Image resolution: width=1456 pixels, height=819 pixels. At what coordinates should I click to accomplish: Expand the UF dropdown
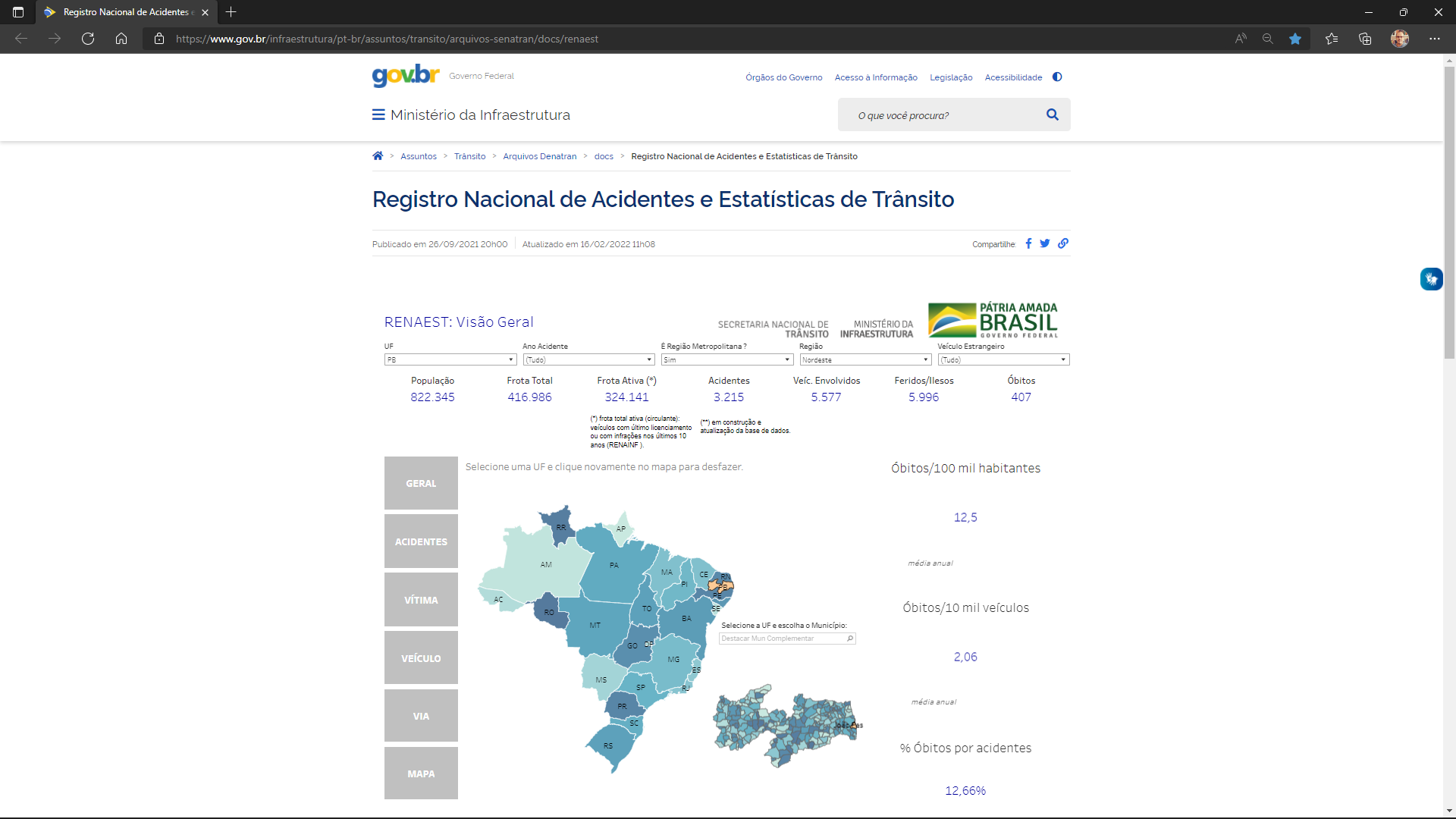pyautogui.click(x=450, y=359)
